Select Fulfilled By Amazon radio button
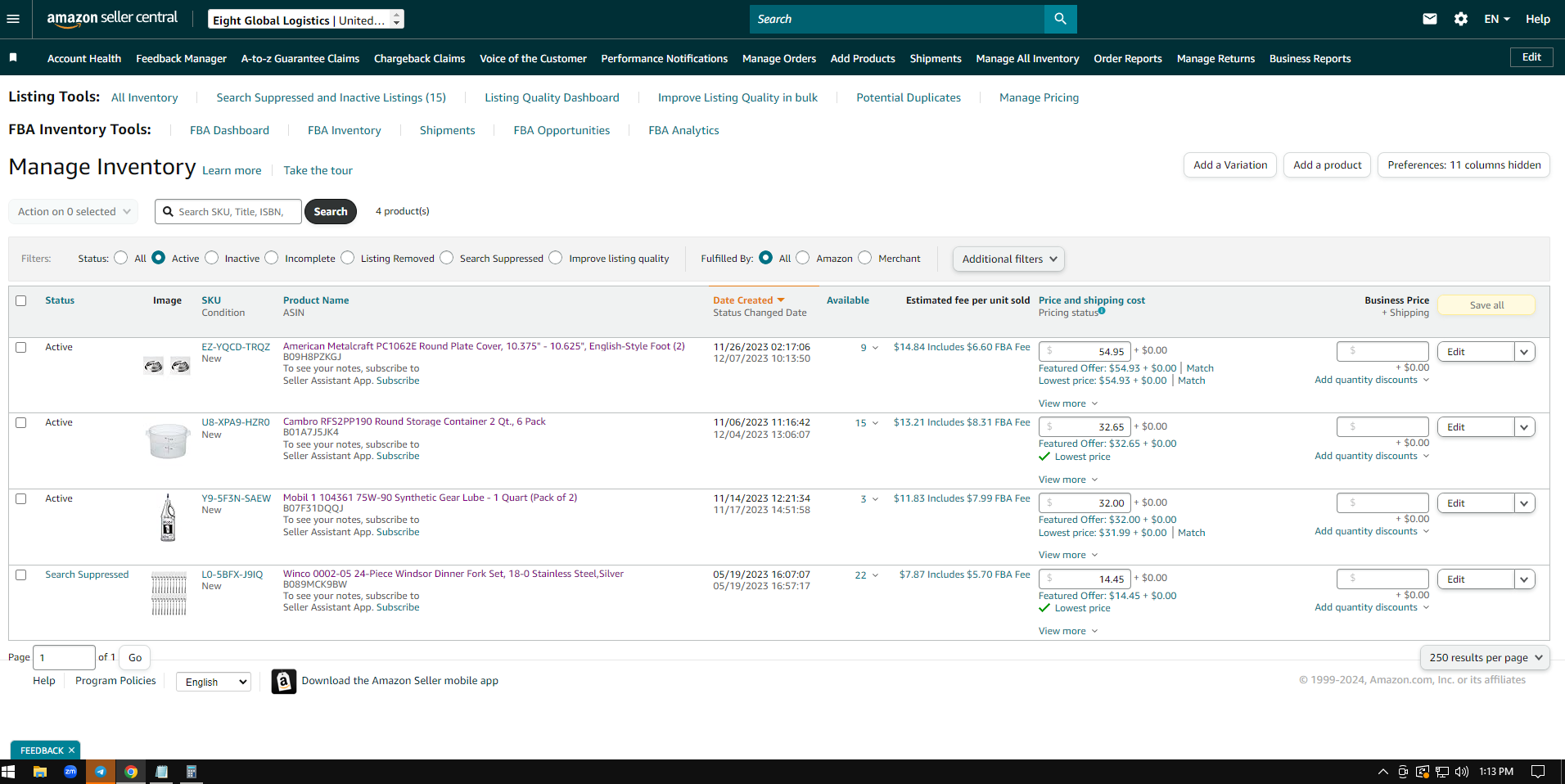 [x=803, y=258]
